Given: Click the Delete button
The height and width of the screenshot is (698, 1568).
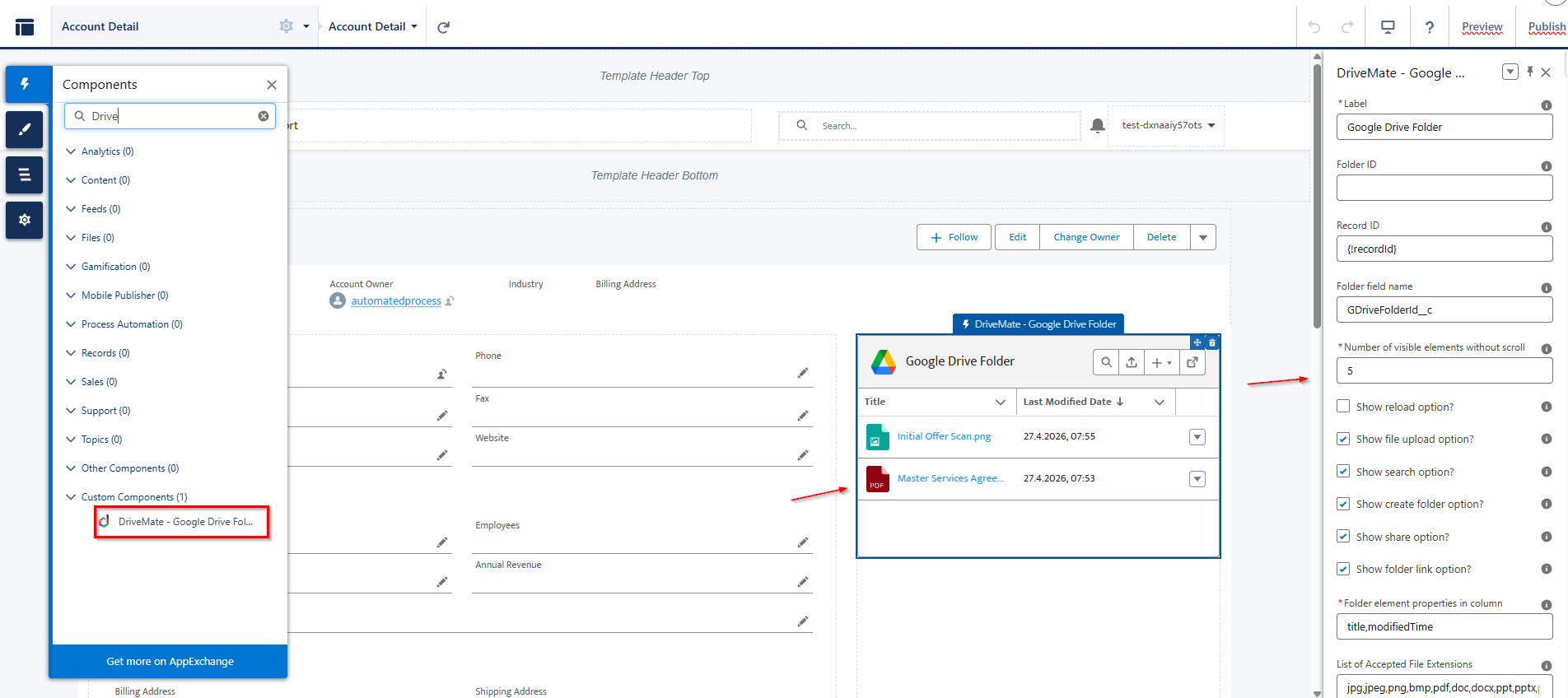Looking at the screenshot, I should (x=1161, y=237).
